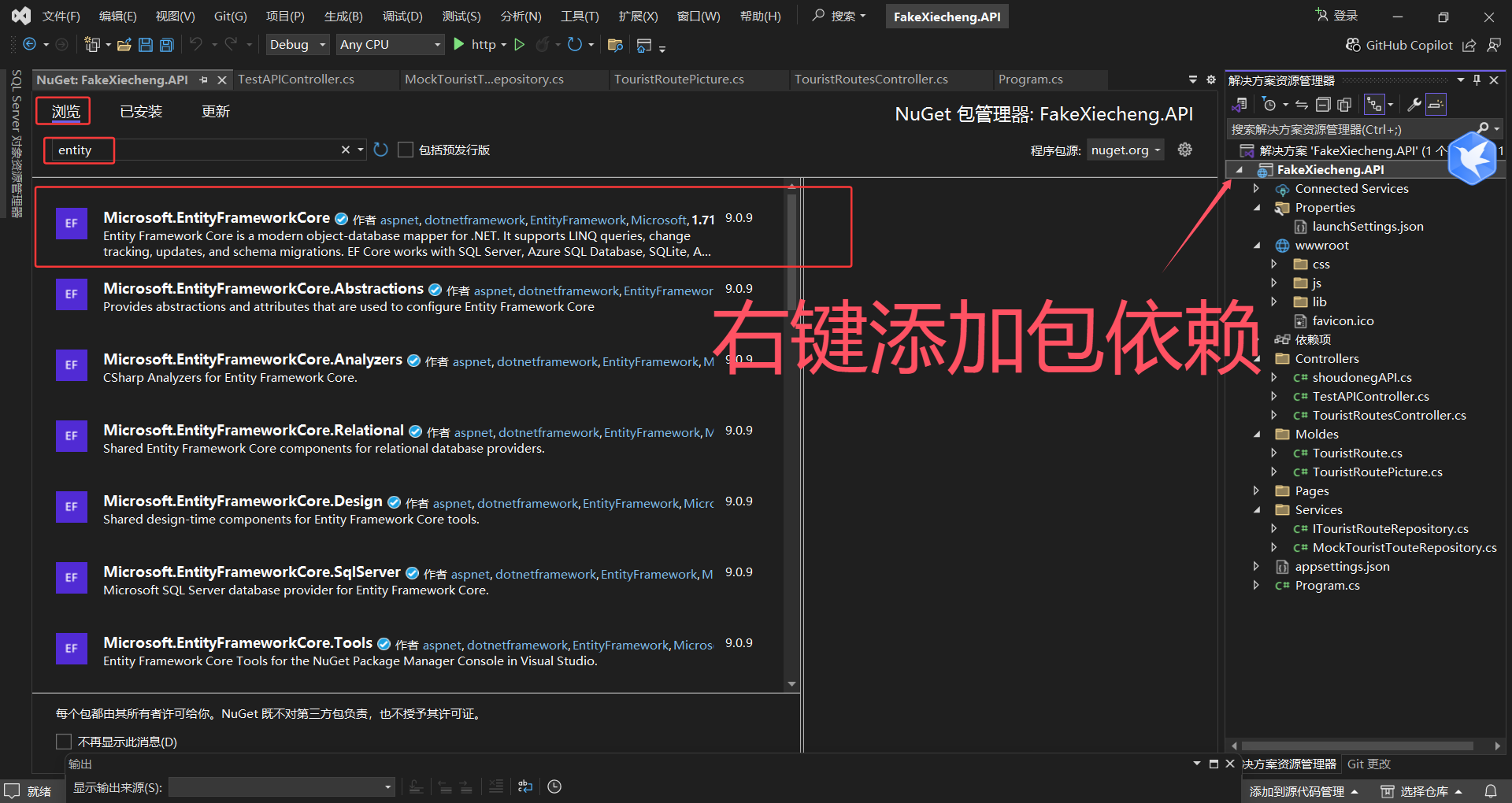Viewport: 1512px width, 803px height.
Task: Click toggle word wrap icon in output panel
Action: 525,786
